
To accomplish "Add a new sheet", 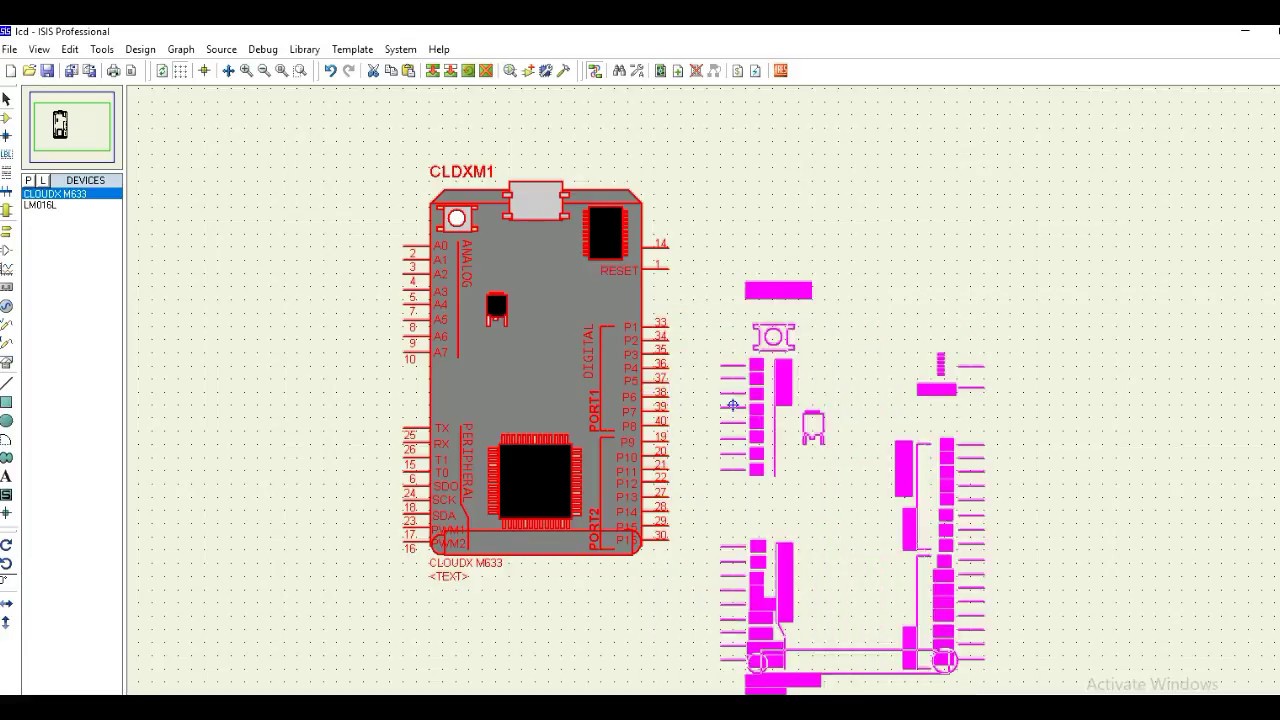I will click(678, 71).
